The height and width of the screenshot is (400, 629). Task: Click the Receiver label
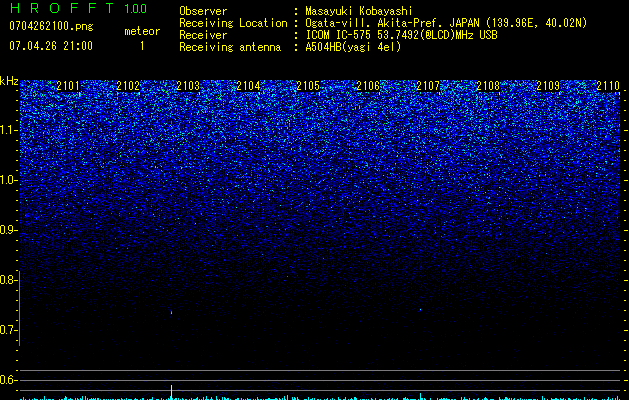click(x=203, y=35)
